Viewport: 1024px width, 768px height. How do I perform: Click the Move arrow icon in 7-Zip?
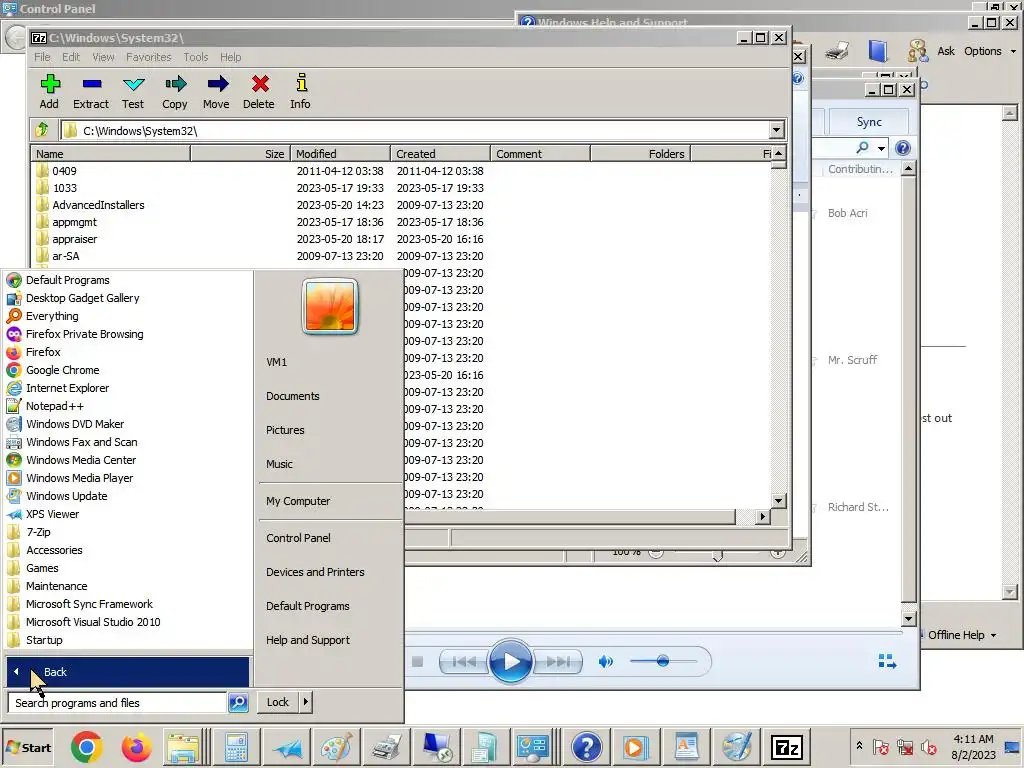216,92
